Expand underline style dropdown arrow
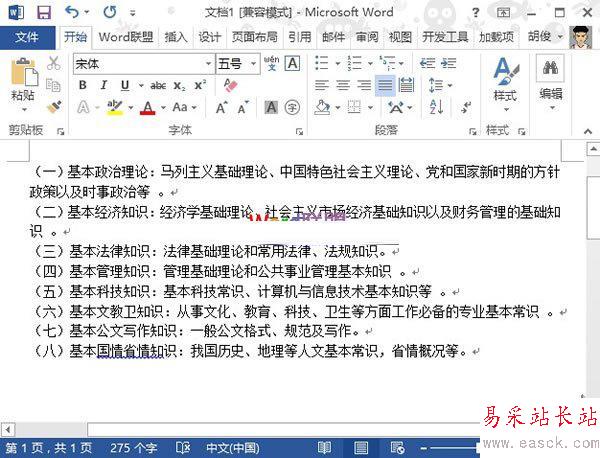Screen dimensions: 600x458 [x=141, y=85]
